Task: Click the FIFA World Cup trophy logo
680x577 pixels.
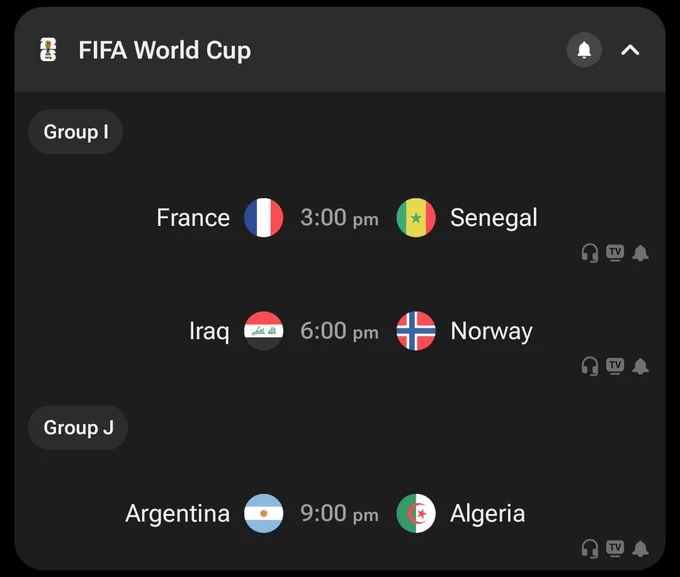Action: coord(48,50)
